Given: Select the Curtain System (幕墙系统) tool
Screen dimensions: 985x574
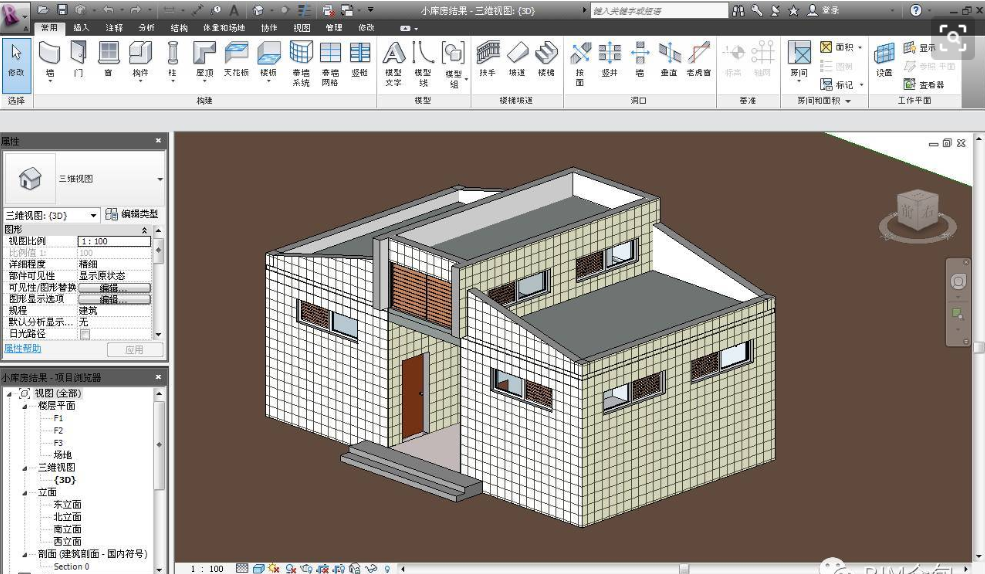Looking at the screenshot, I should coord(301,63).
